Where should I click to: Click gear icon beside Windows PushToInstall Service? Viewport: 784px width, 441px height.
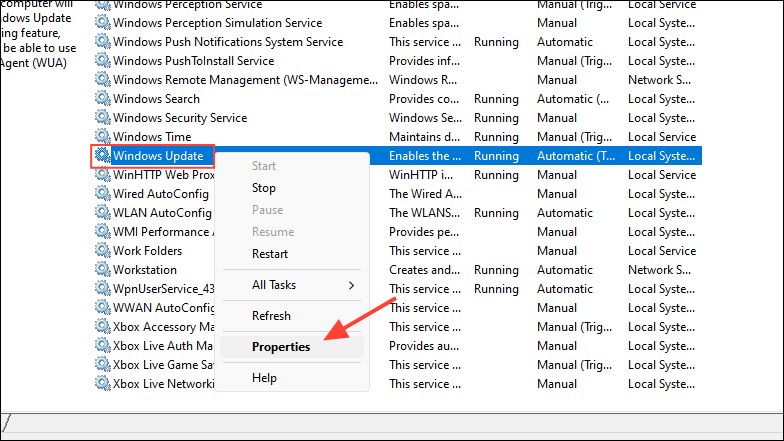[x=102, y=60]
